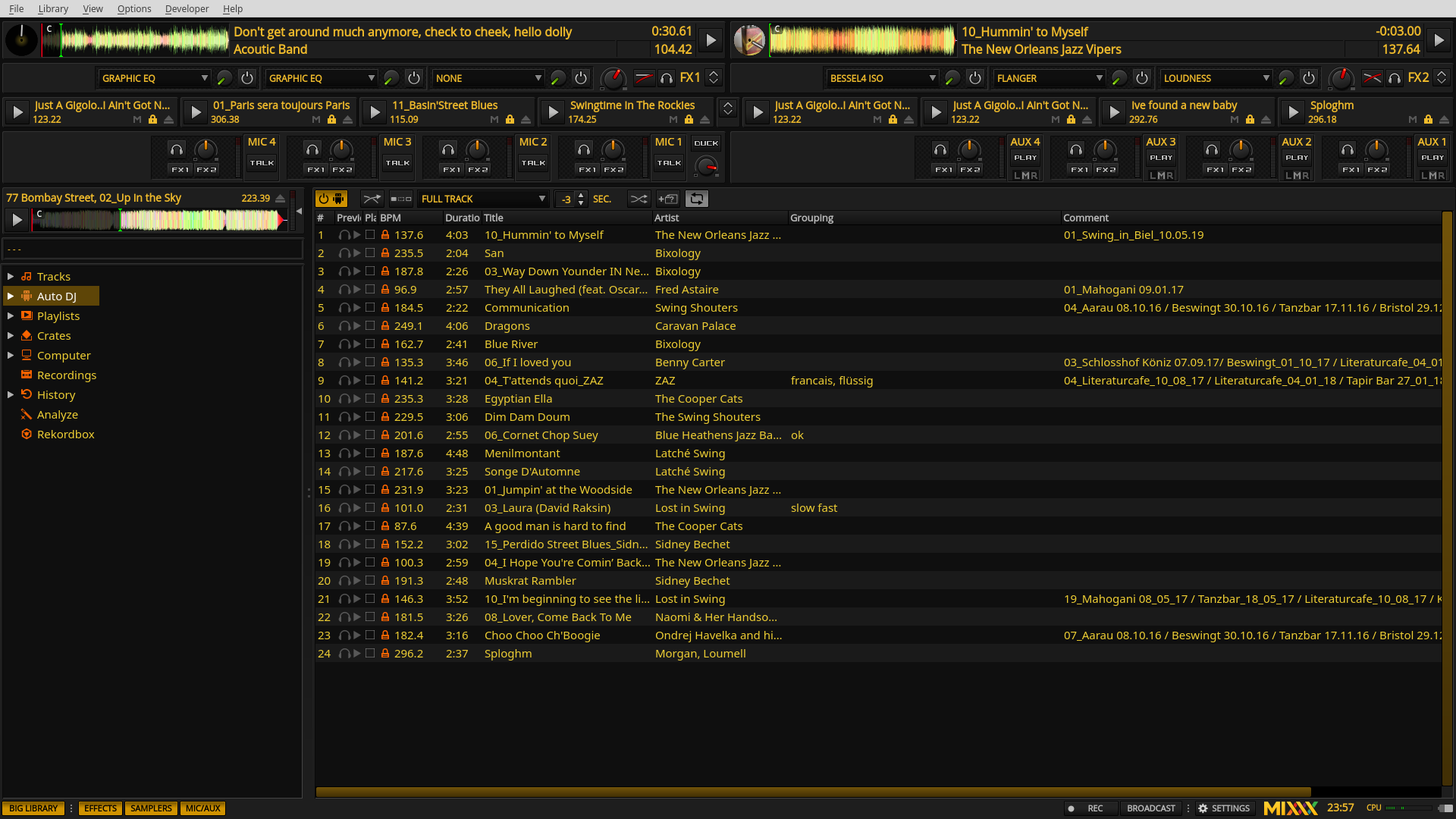Click the SAMPLERS button in the bottom bar
The image size is (1456, 819).
151,808
